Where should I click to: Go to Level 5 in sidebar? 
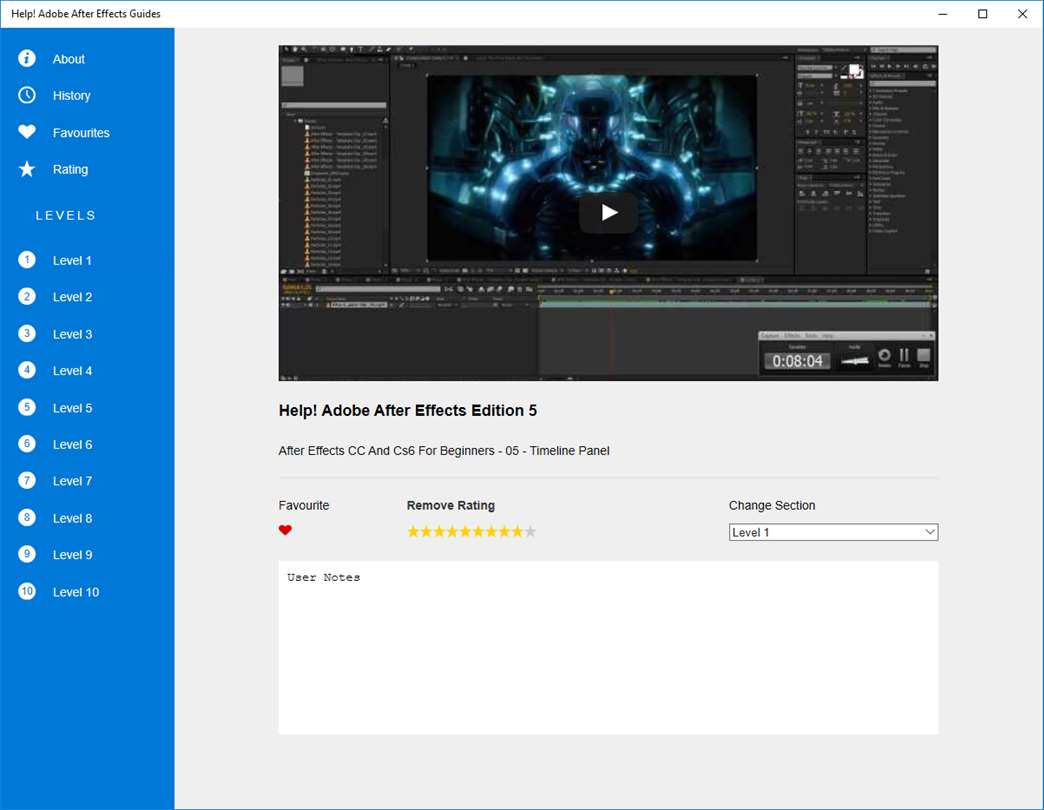(72, 408)
